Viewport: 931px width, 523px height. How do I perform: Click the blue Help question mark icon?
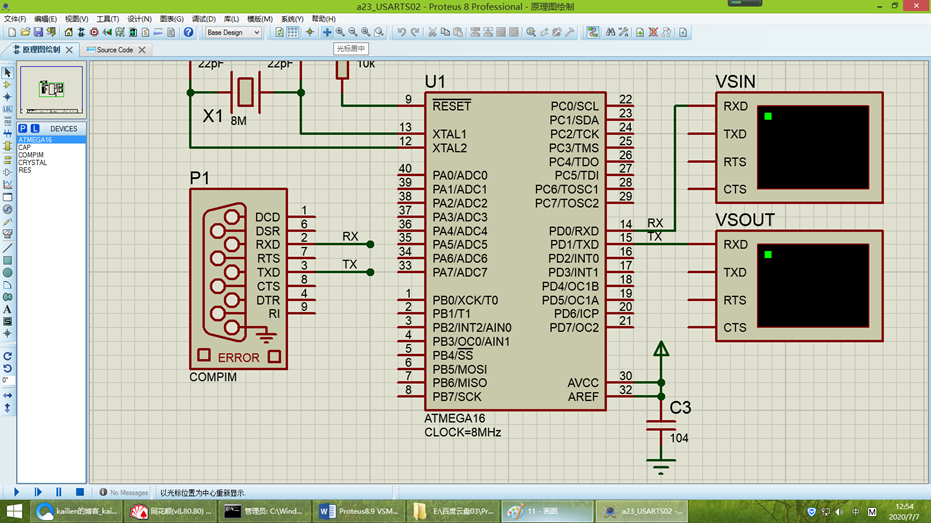[x=188, y=32]
